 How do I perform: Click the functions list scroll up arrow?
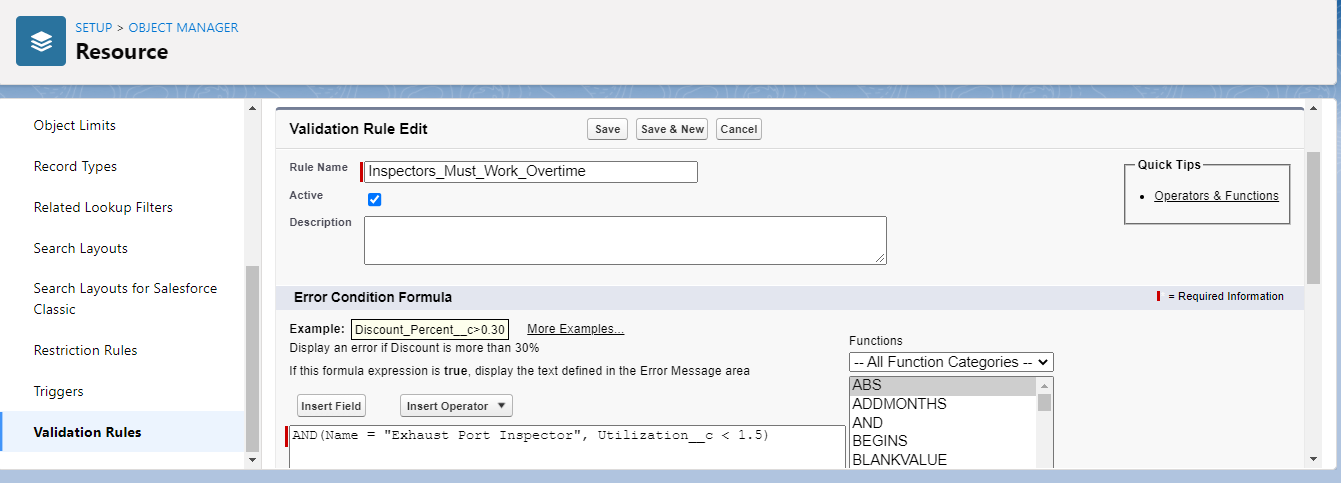[1045, 385]
